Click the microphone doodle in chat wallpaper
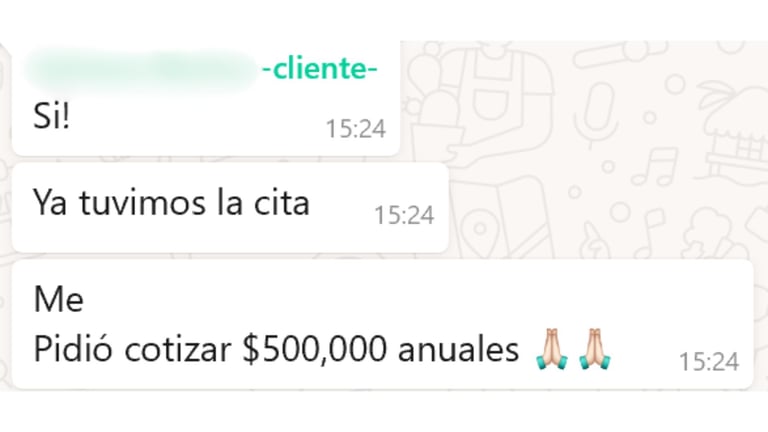The width and height of the screenshot is (768, 432). tap(596, 115)
